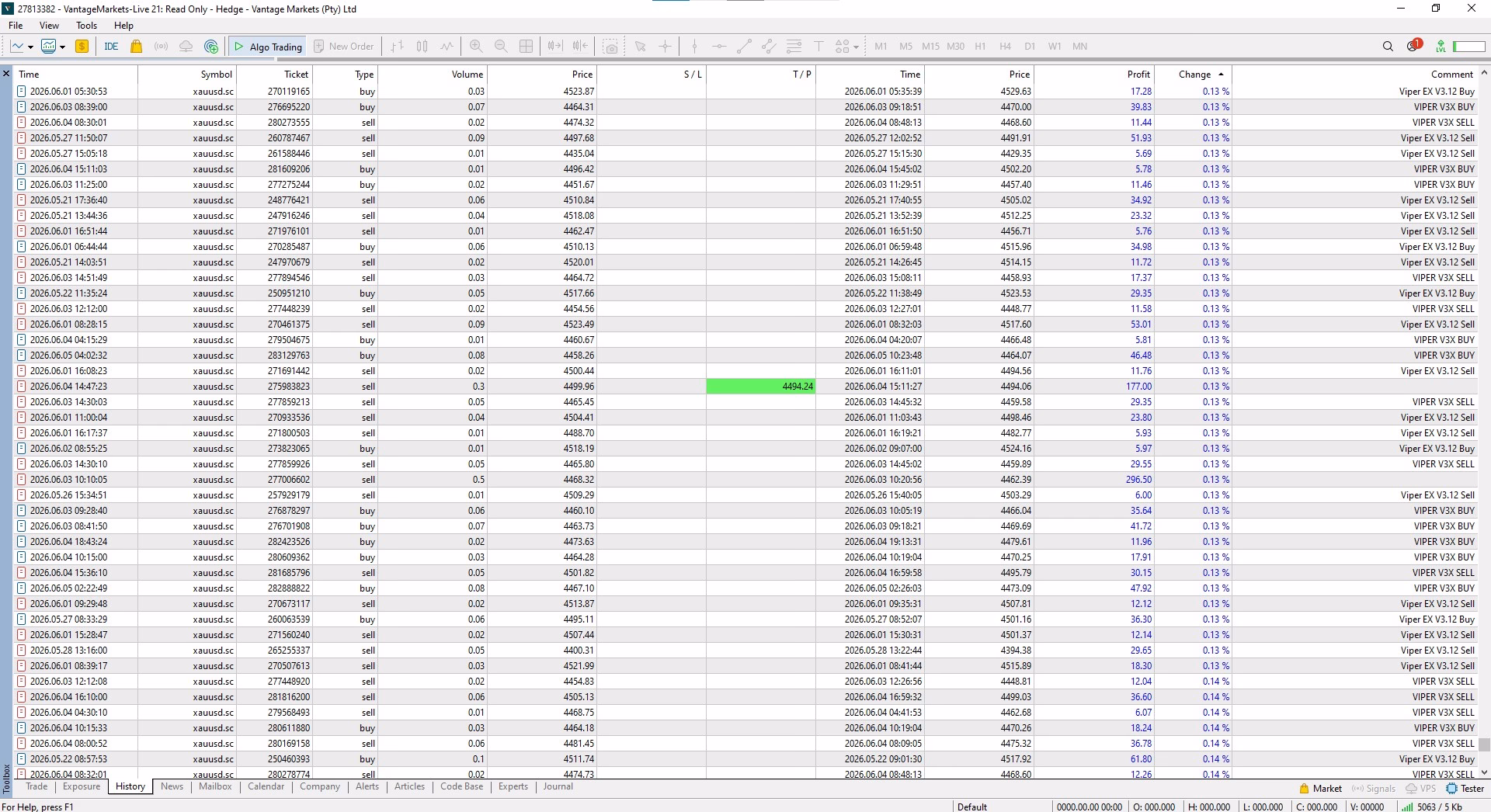
Task: Switch to the Experts tab
Action: pos(513,786)
